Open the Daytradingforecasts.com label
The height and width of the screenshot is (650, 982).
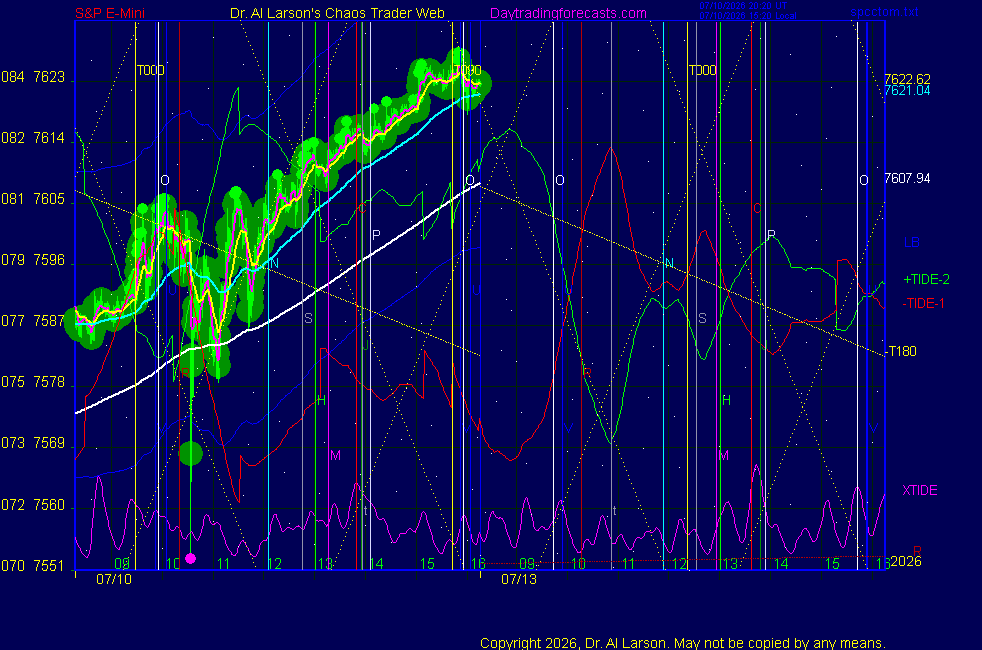pyautogui.click(x=568, y=13)
